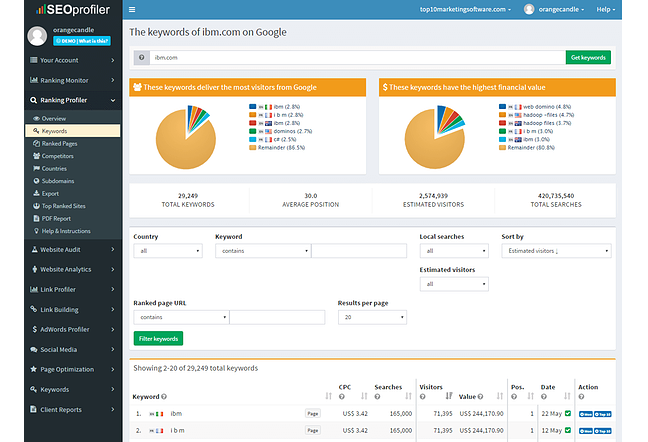Click the orange swatch beside 'Remainder (86.5%)'
The height and width of the screenshot is (442, 648).
pos(253,147)
